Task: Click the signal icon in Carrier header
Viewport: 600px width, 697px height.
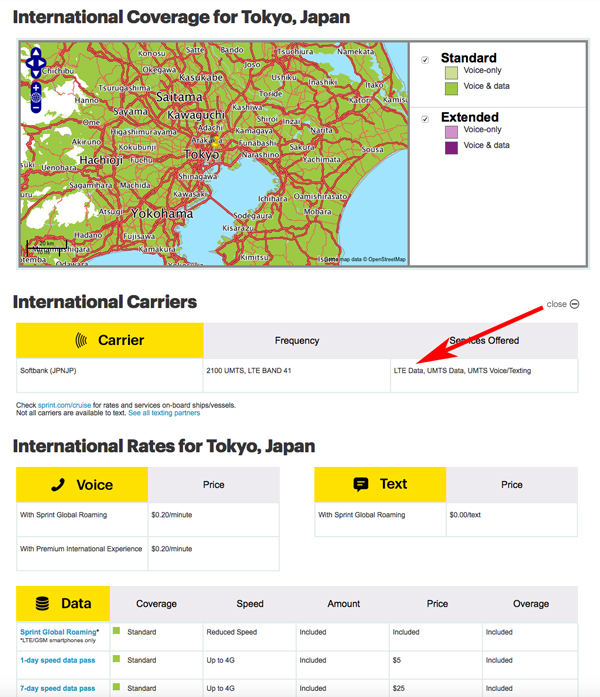Action: 81,340
